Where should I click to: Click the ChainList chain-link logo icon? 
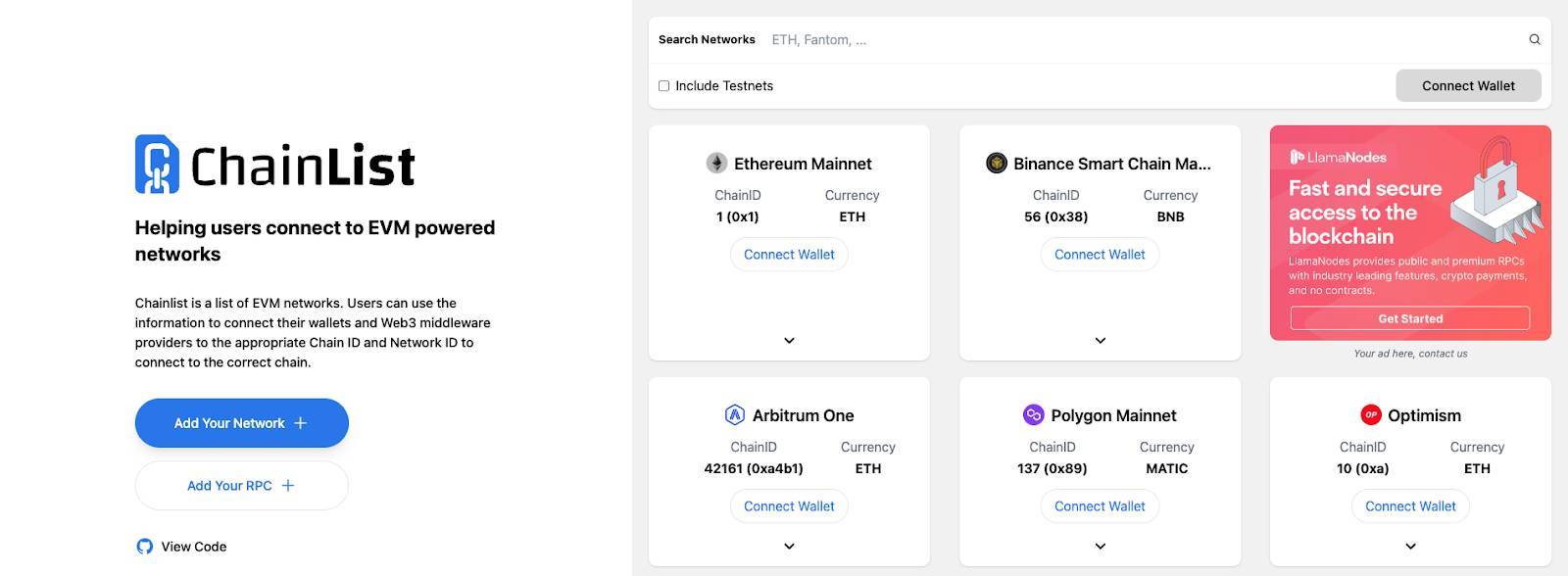[x=157, y=164]
